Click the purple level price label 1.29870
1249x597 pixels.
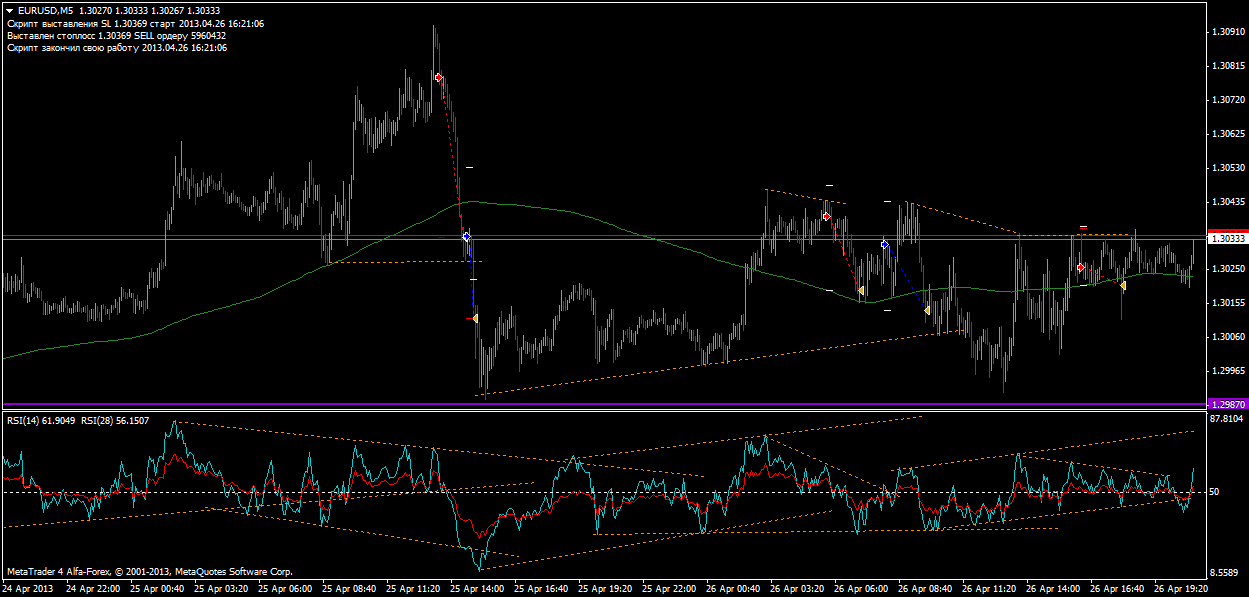pos(1228,404)
